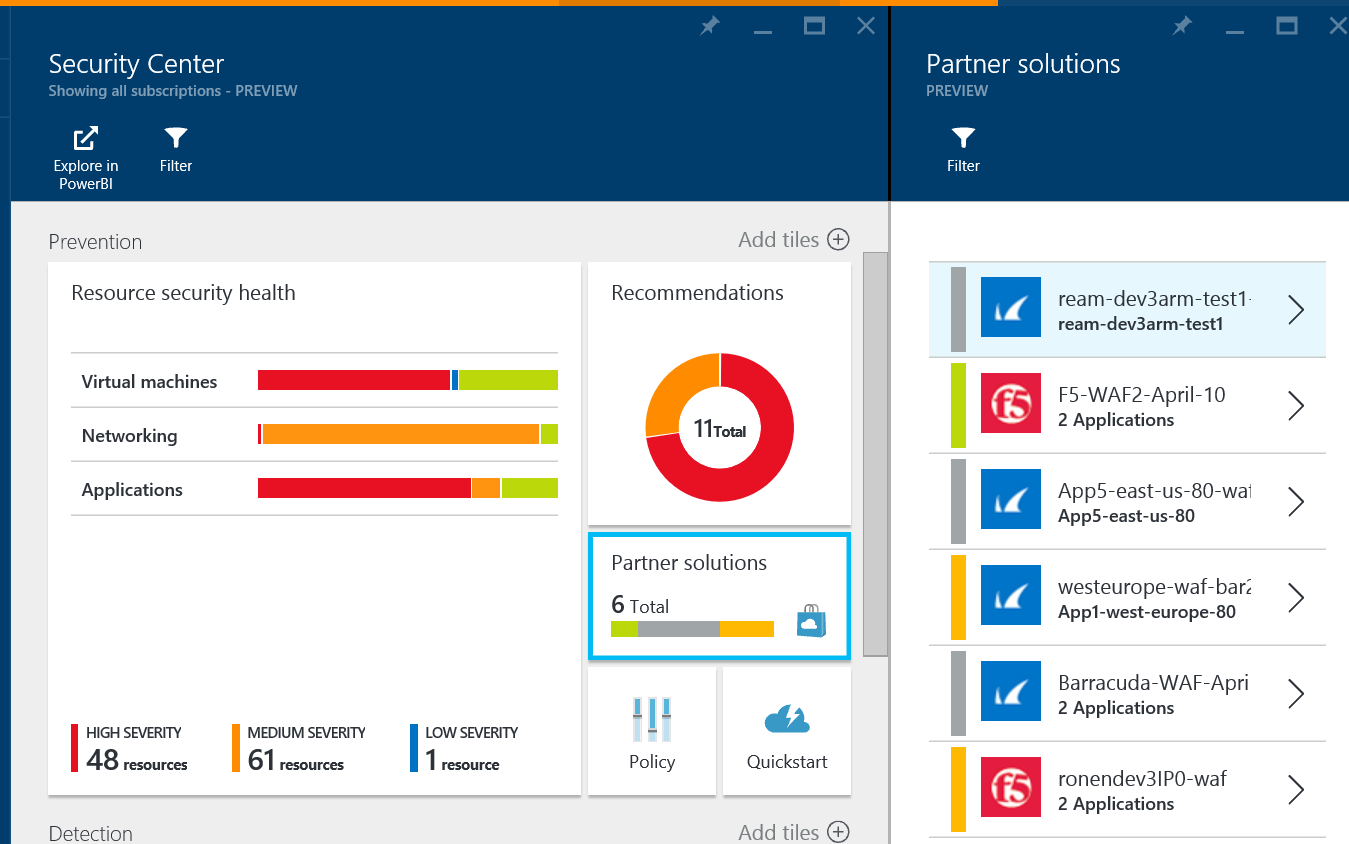
Task: Open the Policy tile
Action: click(652, 732)
